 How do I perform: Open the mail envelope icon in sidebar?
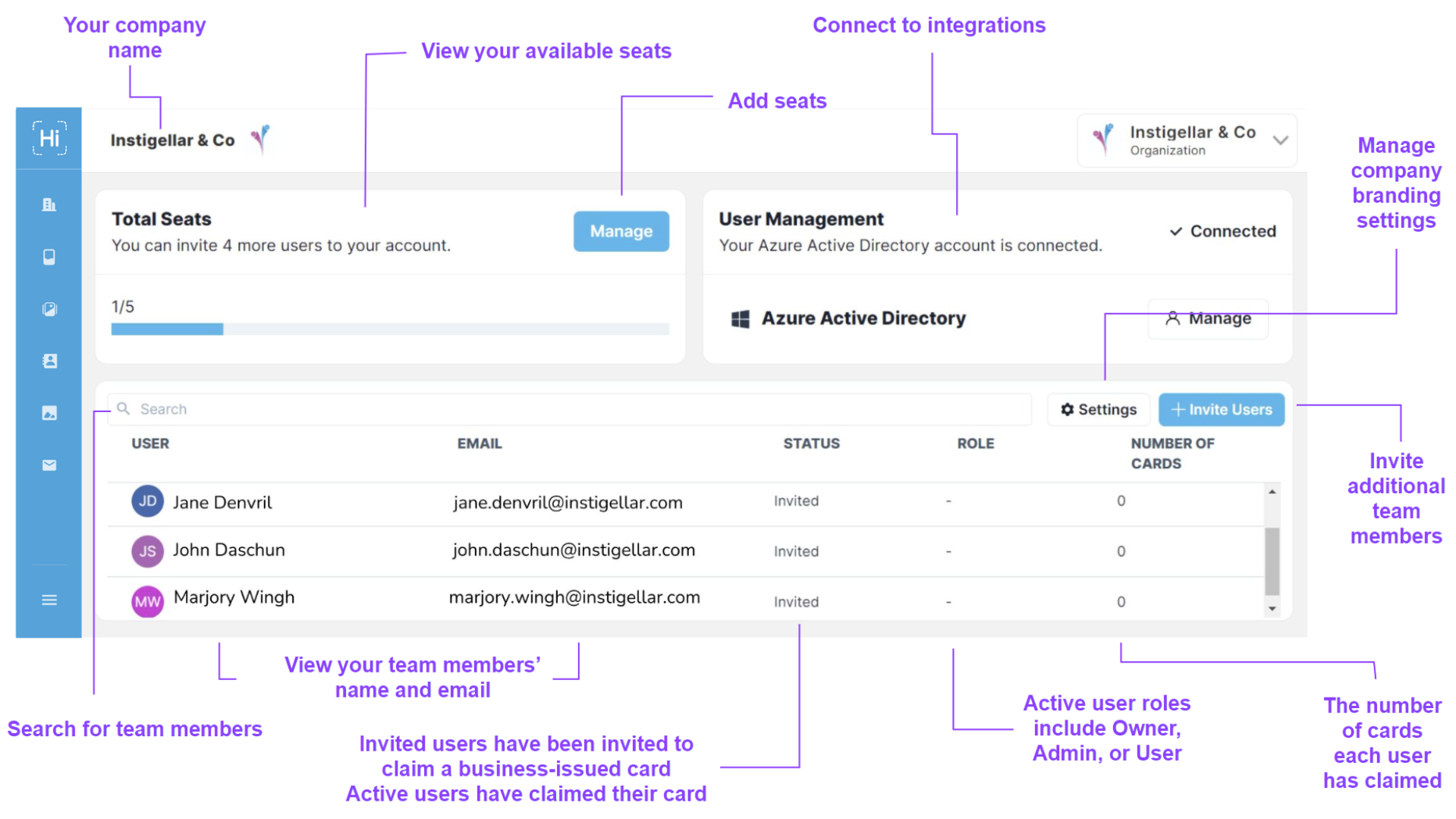[x=49, y=465]
